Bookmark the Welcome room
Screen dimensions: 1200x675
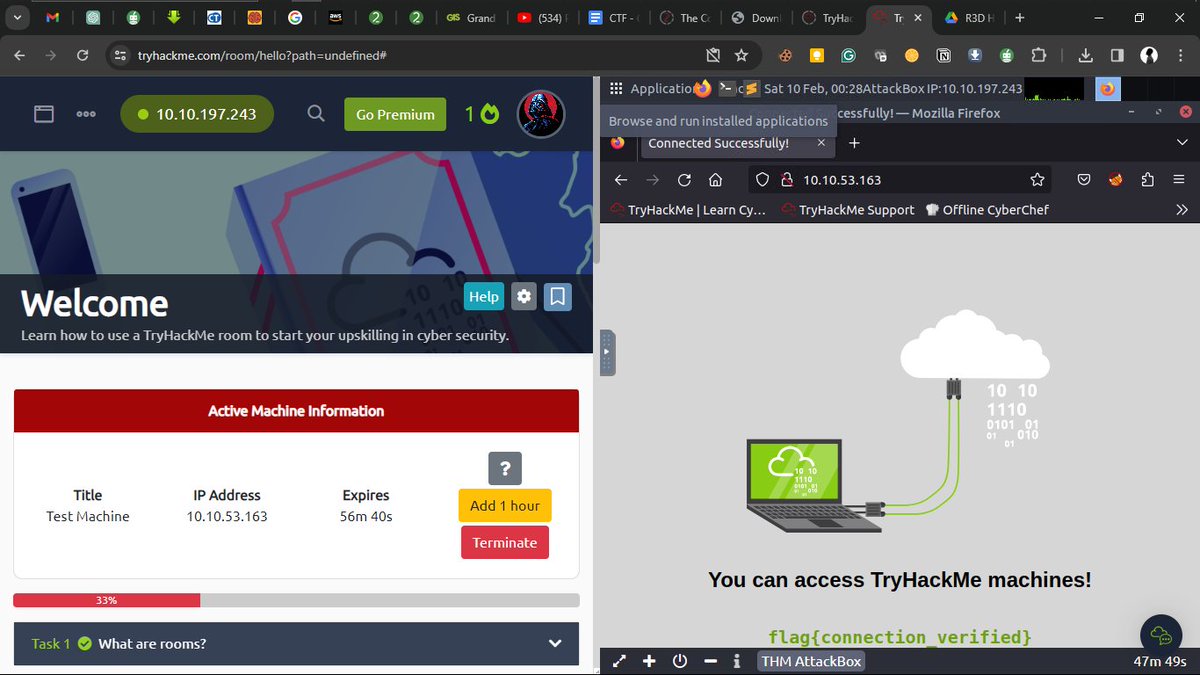point(558,296)
